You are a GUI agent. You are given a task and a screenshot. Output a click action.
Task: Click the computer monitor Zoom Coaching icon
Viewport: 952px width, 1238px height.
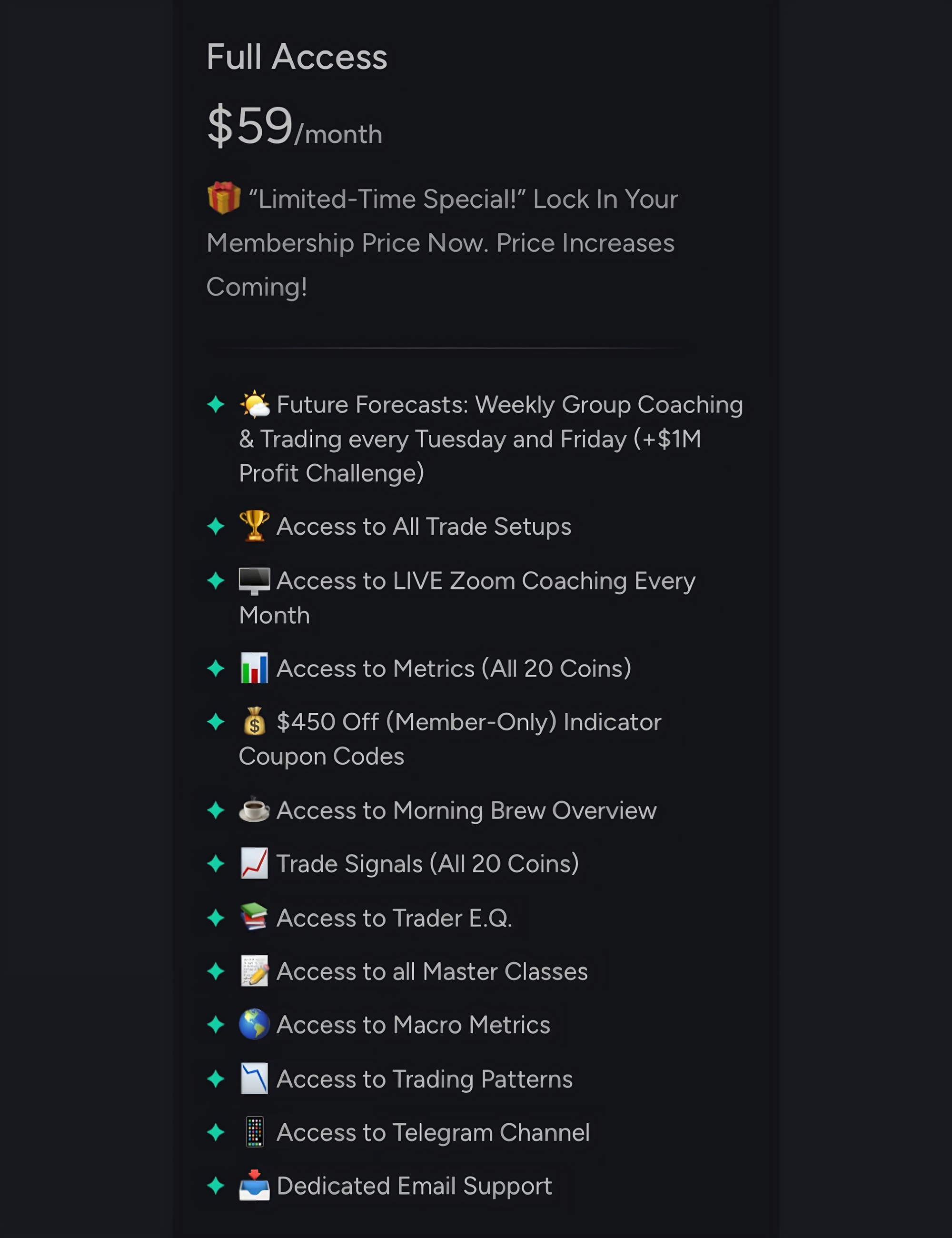pyautogui.click(x=254, y=580)
